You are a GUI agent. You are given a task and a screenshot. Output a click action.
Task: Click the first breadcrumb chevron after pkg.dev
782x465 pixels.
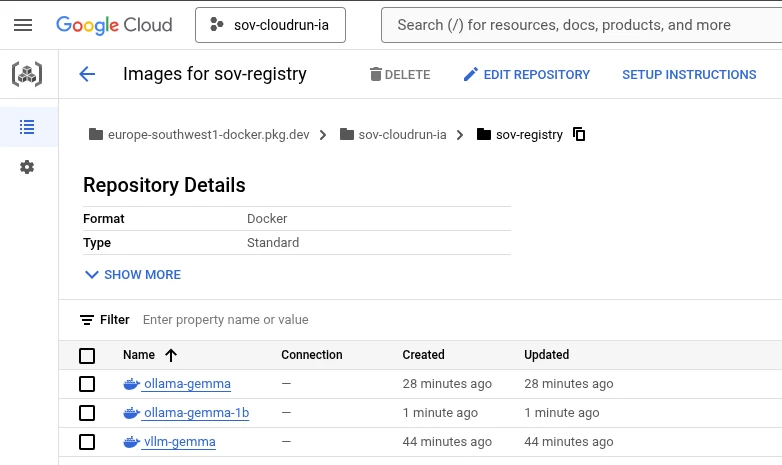pyautogui.click(x=323, y=135)
